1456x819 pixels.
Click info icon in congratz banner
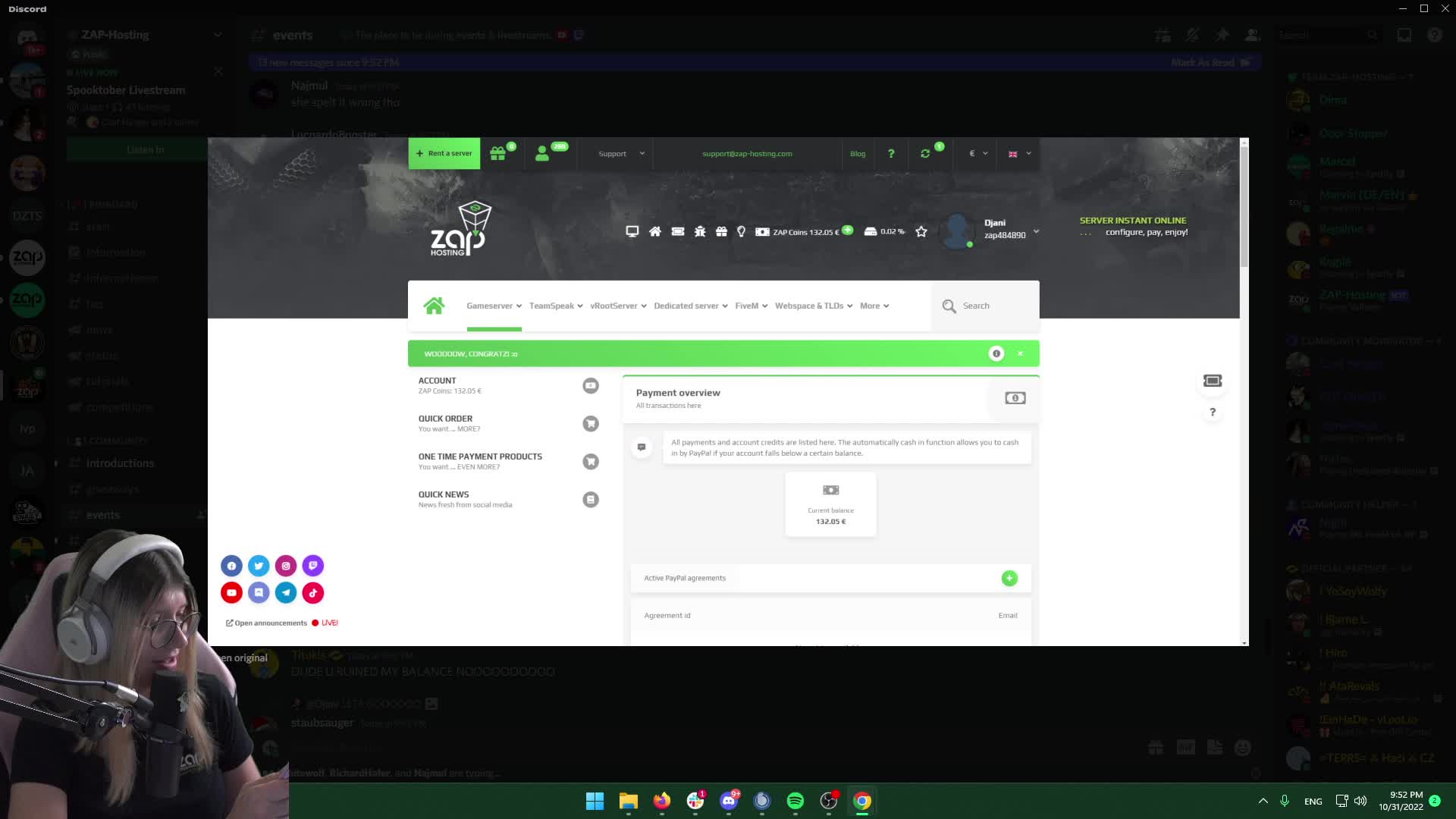[996, 353]
